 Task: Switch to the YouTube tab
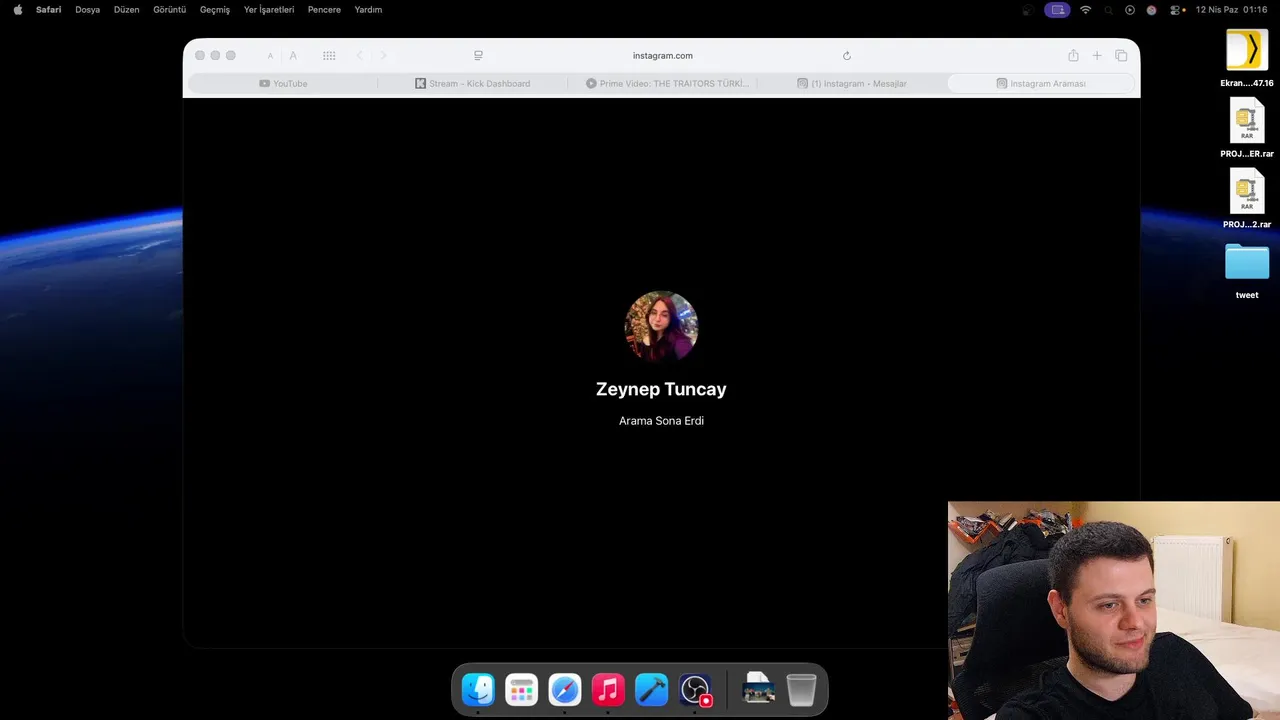pos(283,84)
